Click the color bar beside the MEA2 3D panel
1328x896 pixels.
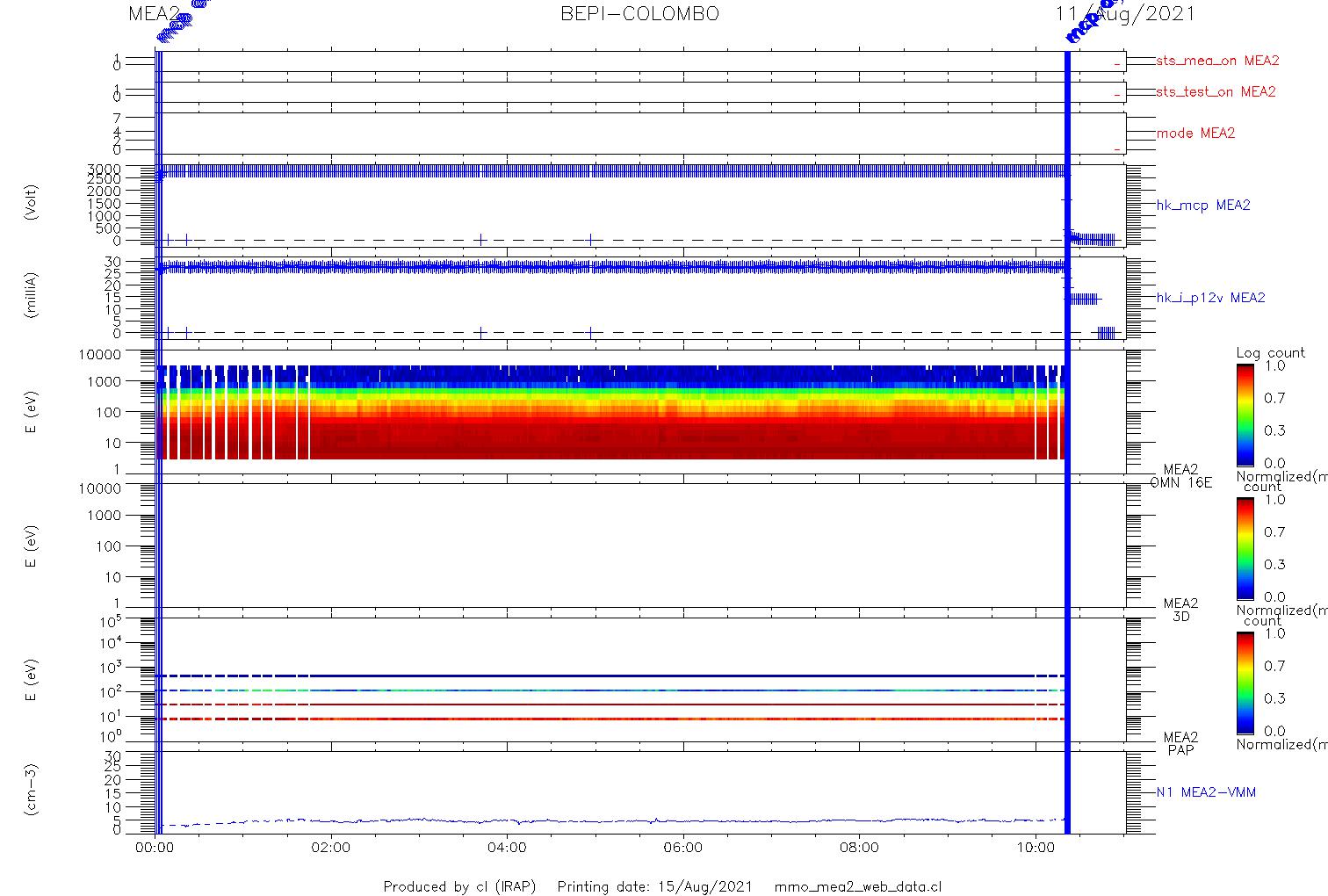1245,548
